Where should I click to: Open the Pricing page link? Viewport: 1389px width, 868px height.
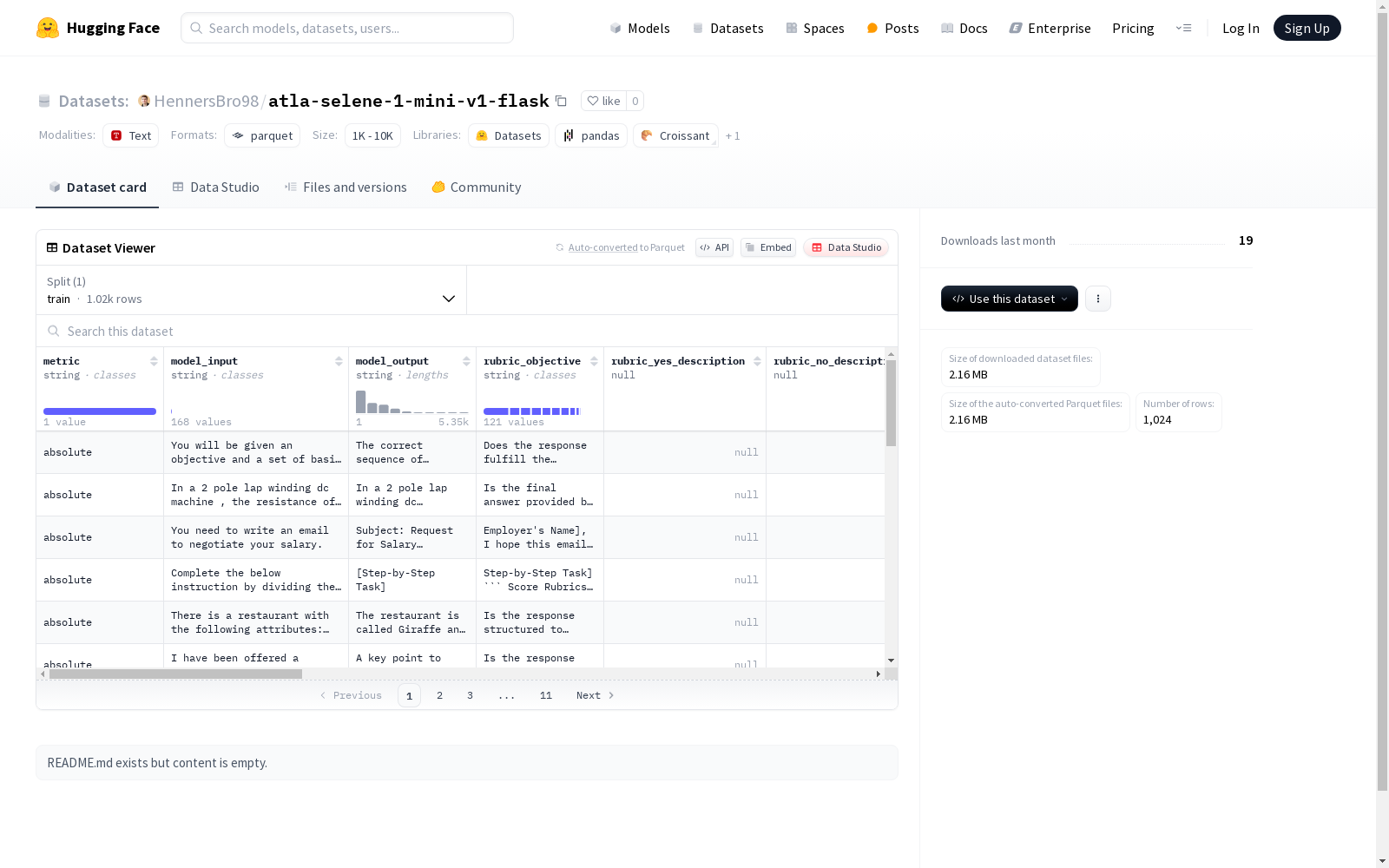(x=1133, y=28)
